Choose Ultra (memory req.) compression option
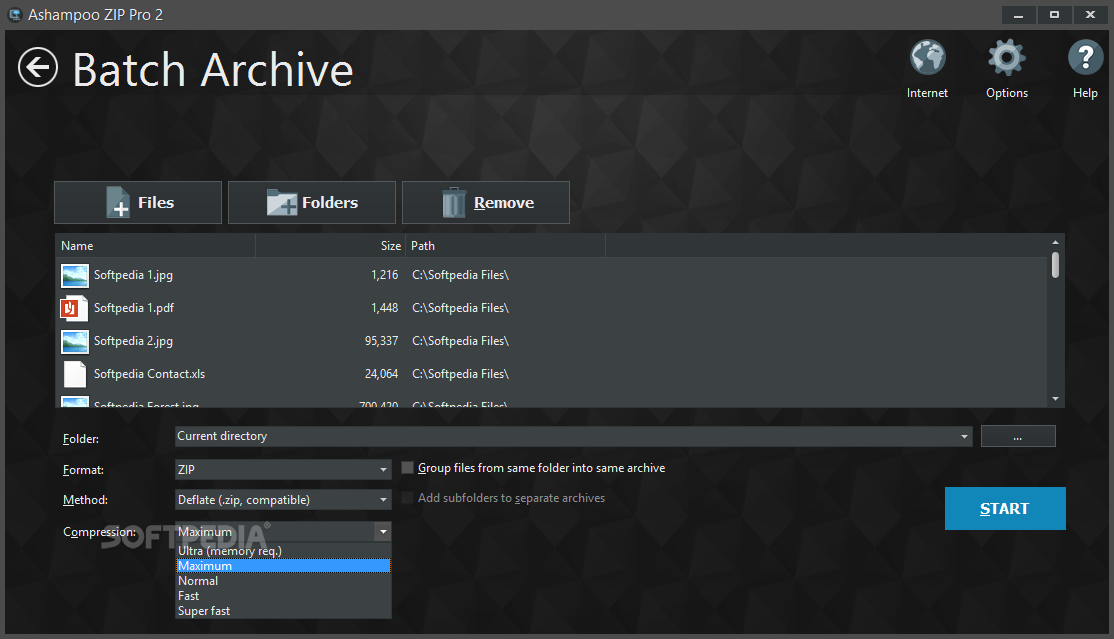Viewport: 1114px width, 639px height. (x=283, y=551)
